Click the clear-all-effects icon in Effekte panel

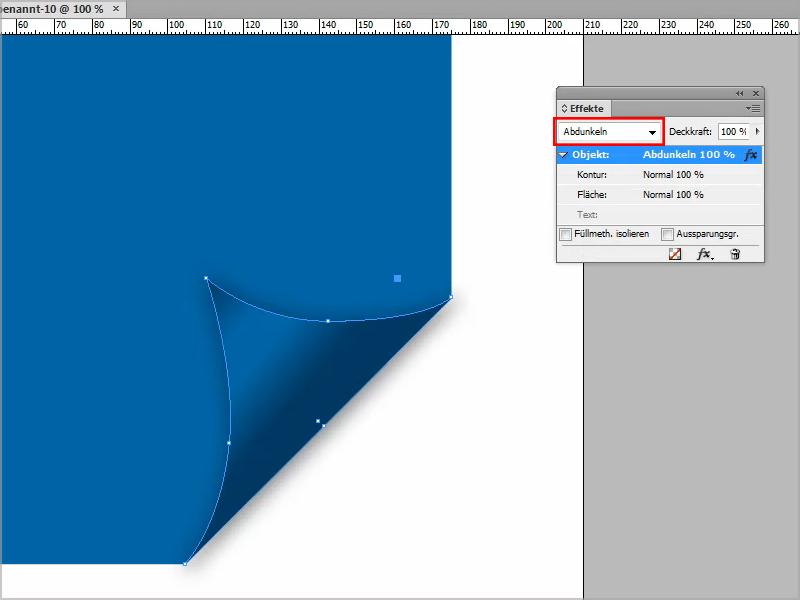(x=674, y=254)
